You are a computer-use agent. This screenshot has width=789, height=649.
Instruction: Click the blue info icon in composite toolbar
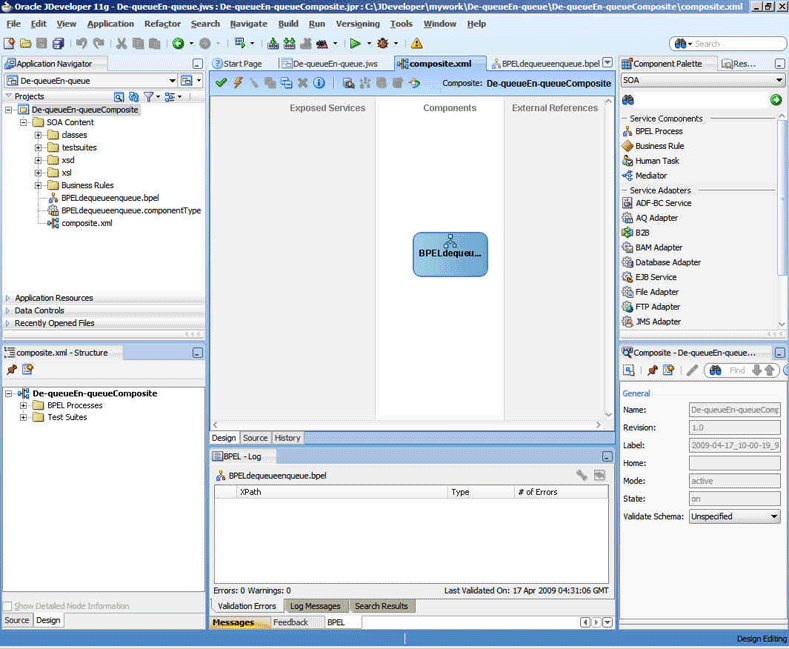point(319,83)
